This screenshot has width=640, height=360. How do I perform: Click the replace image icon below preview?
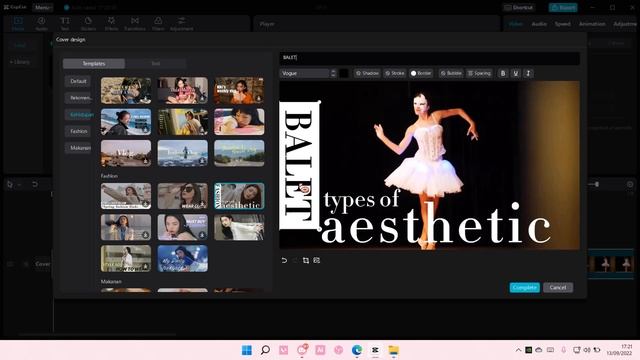click(317, 260)
